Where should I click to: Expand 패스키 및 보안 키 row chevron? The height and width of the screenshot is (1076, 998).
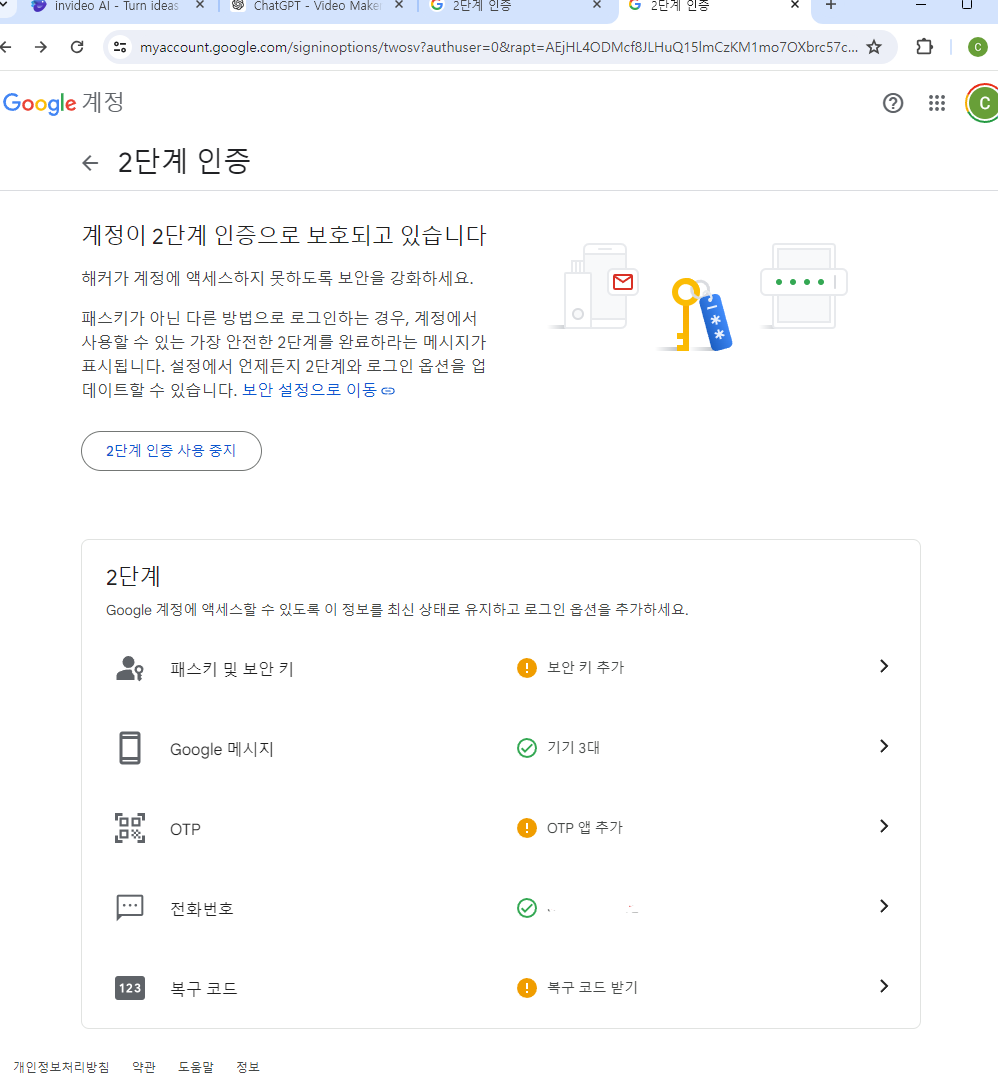pyautogui.click(x=884, y=666)
